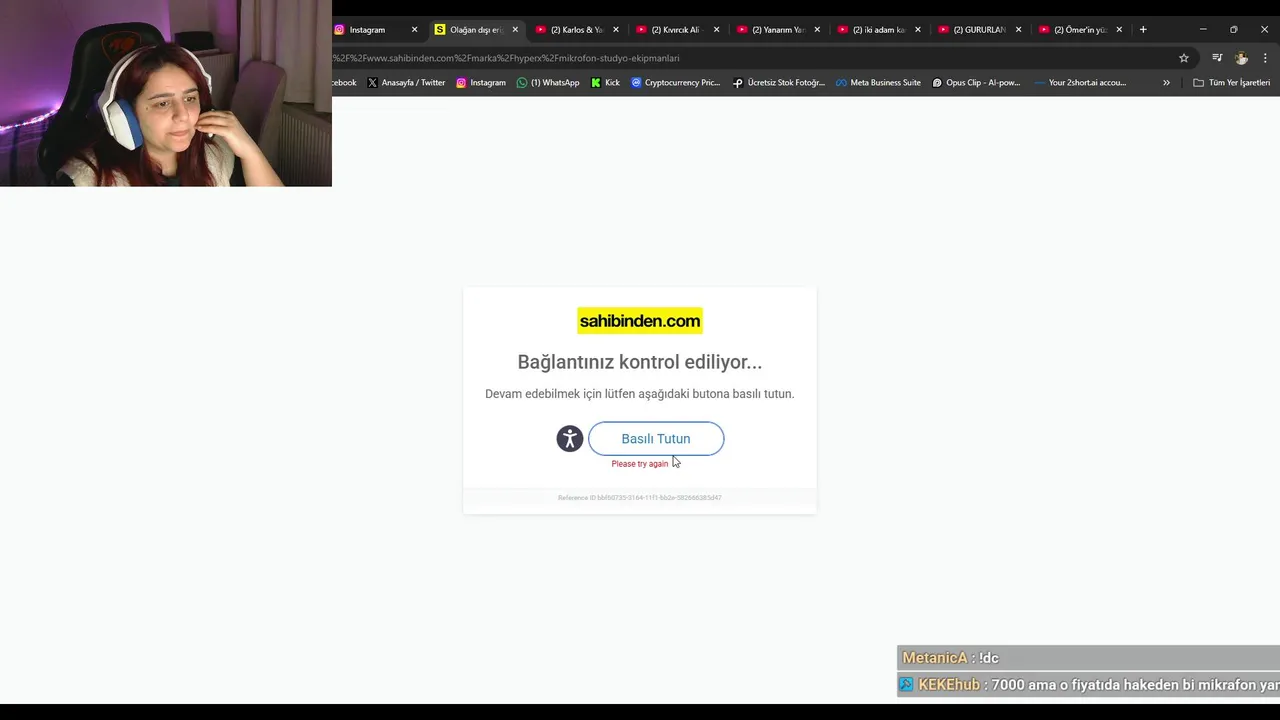Image resolution: width=1280 pixels, height=720 pixels.
Task: Open the accessibility options icon
Action: pos(570,438)
